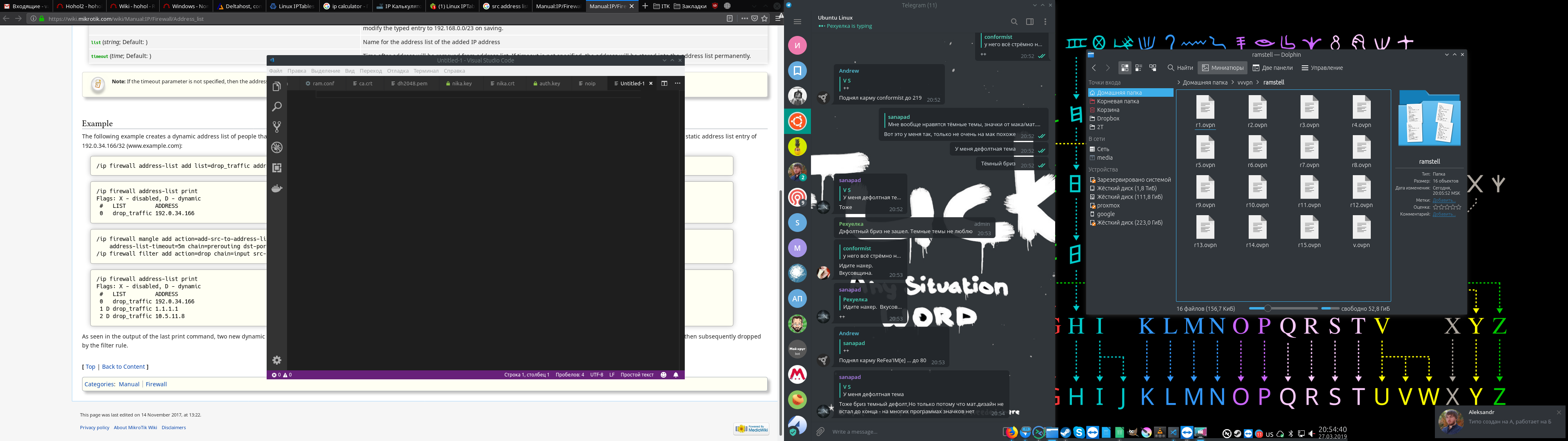Open Telegram hamburger menu
Image resolution: width=1568 pixels, height=441 pixels.
tap(797, 22)
